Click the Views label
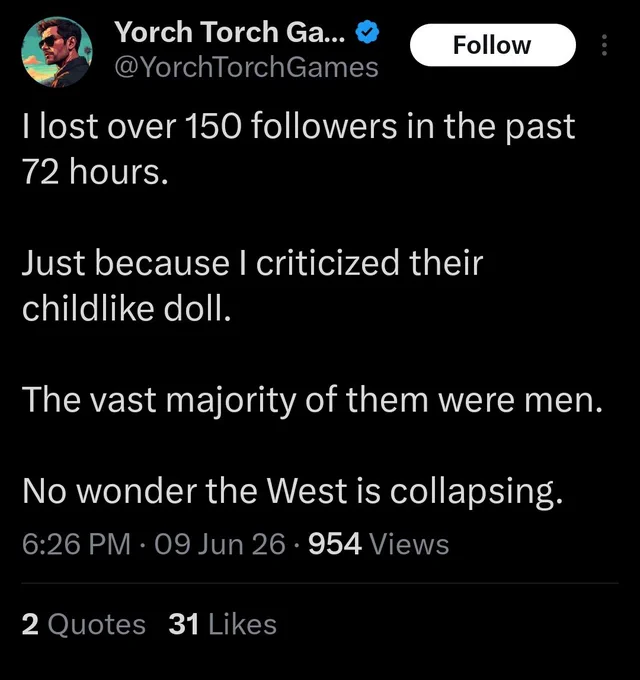Screen dimensions: 640x680 408,544
